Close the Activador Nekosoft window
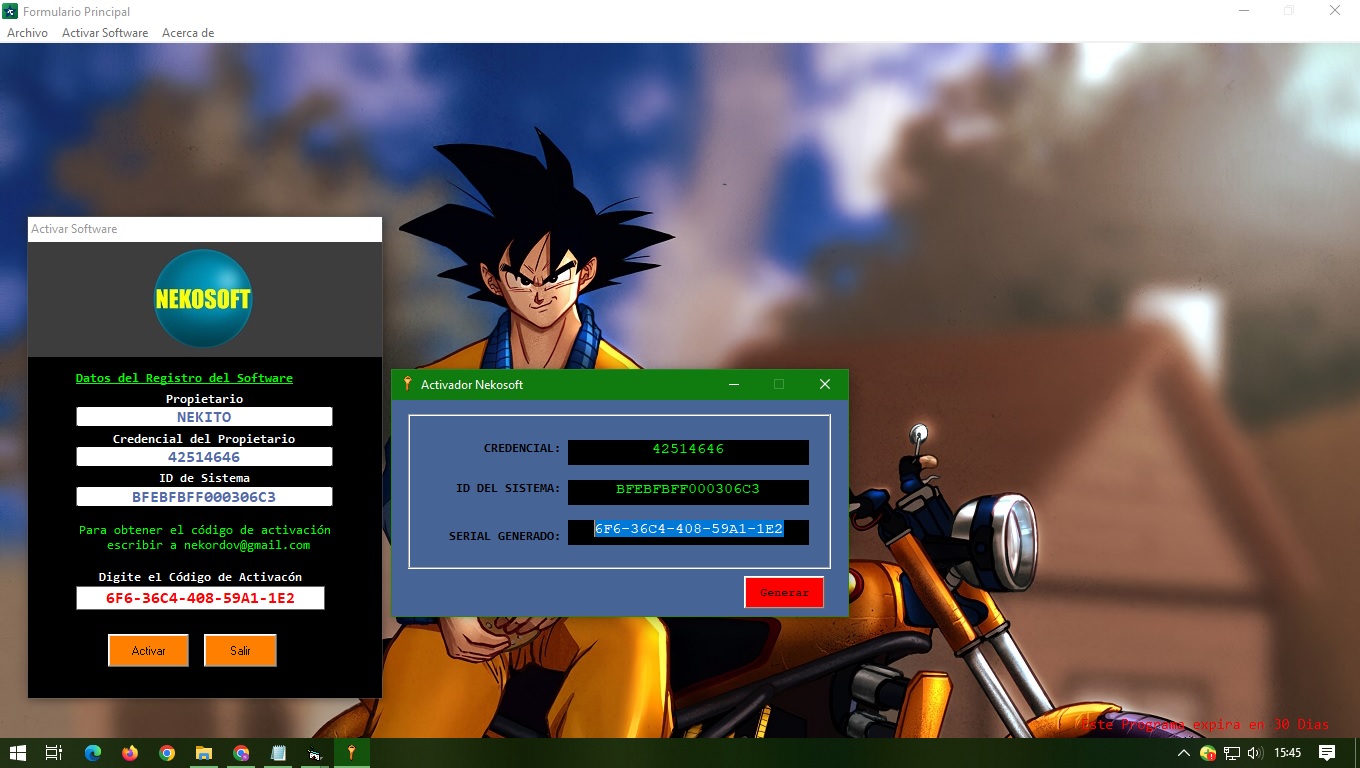This screenshot has width=1360, height=768. pos(825,384)
